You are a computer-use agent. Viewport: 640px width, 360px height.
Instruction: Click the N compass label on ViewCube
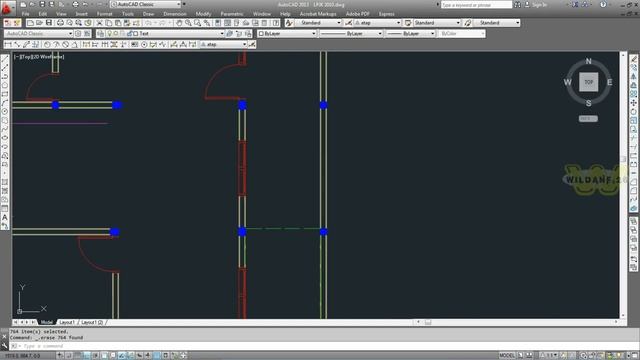pyautogui.click(x=588, y=61)
